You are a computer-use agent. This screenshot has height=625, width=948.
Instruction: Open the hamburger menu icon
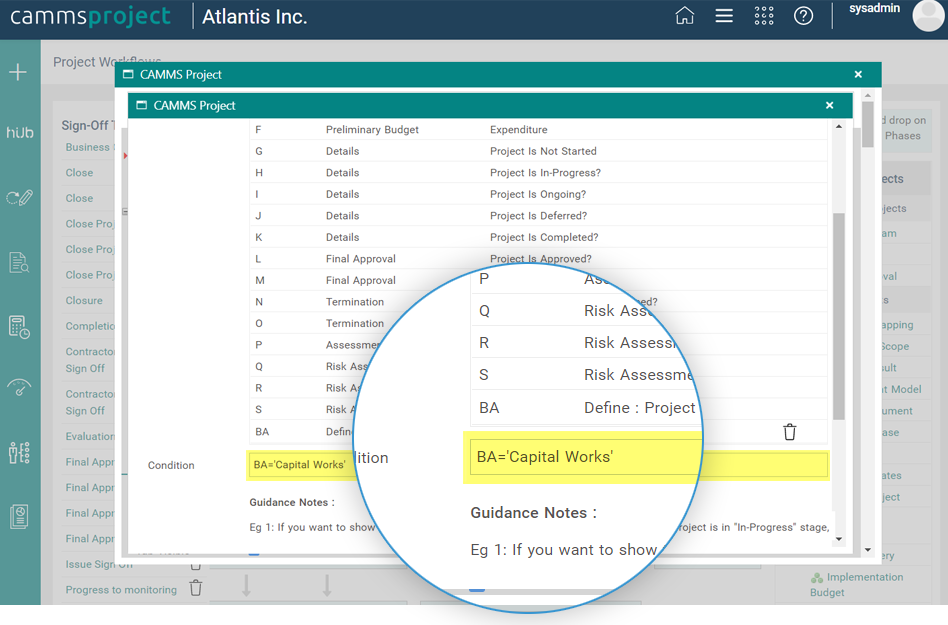click(724, 16)
